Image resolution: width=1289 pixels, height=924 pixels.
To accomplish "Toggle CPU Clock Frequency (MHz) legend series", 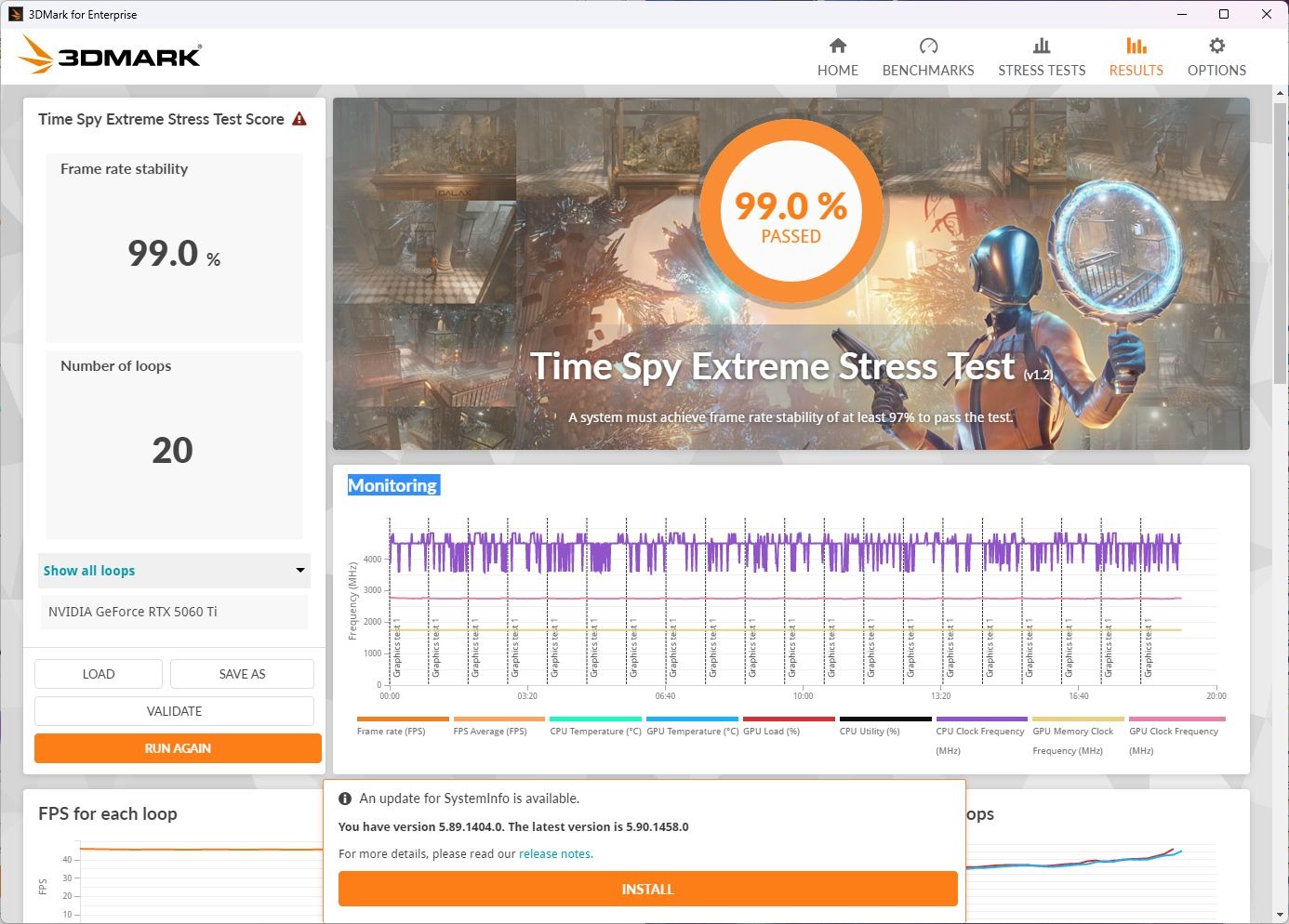I will click(981, 734).
